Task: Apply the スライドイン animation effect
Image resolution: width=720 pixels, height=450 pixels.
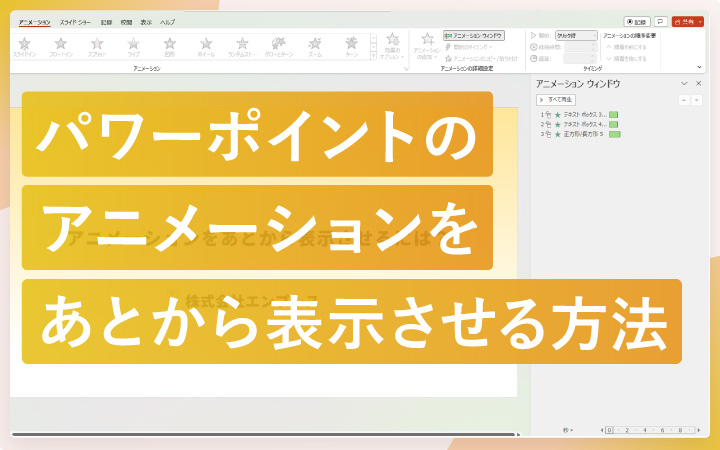Action: (24, 47)
